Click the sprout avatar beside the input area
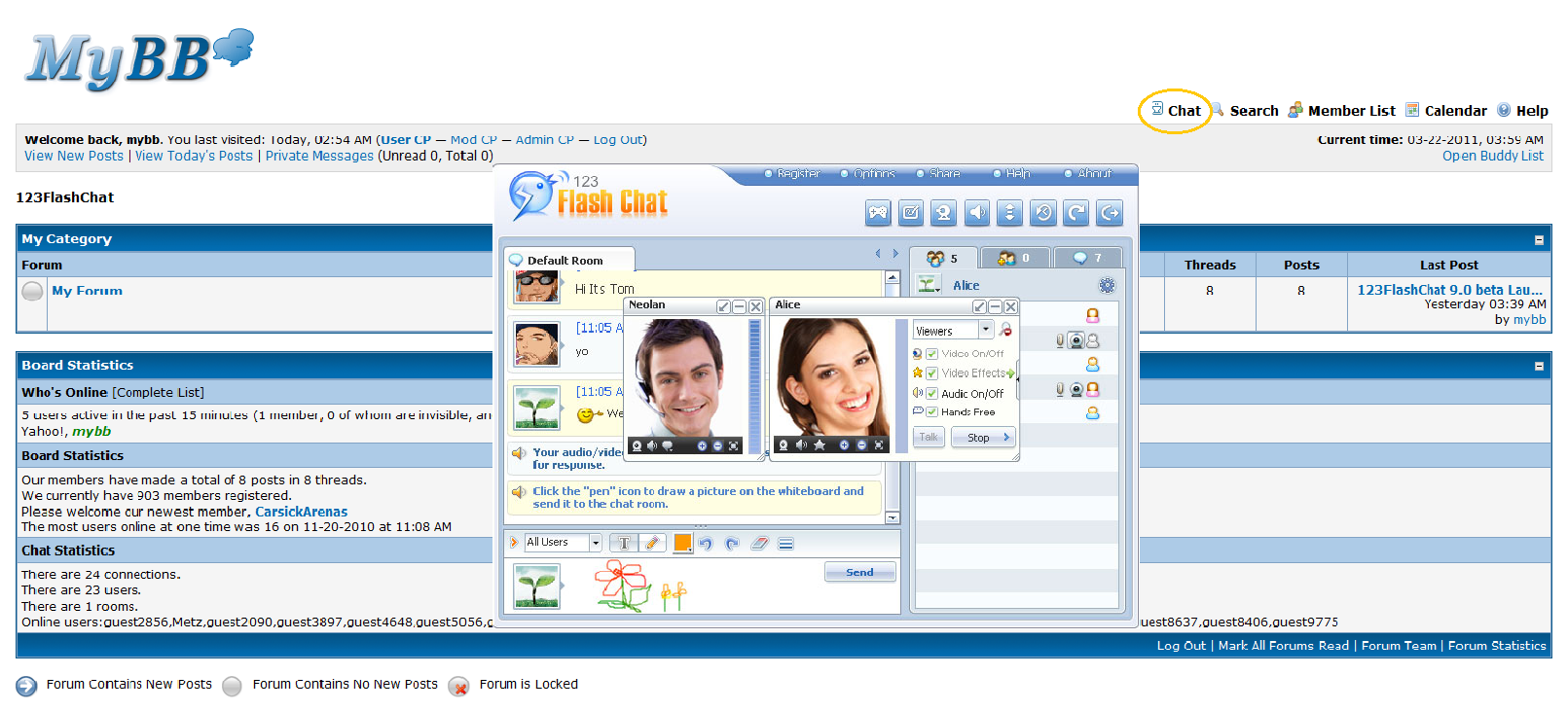Viewport: 1568px width, 711px height. pos(537,587)
